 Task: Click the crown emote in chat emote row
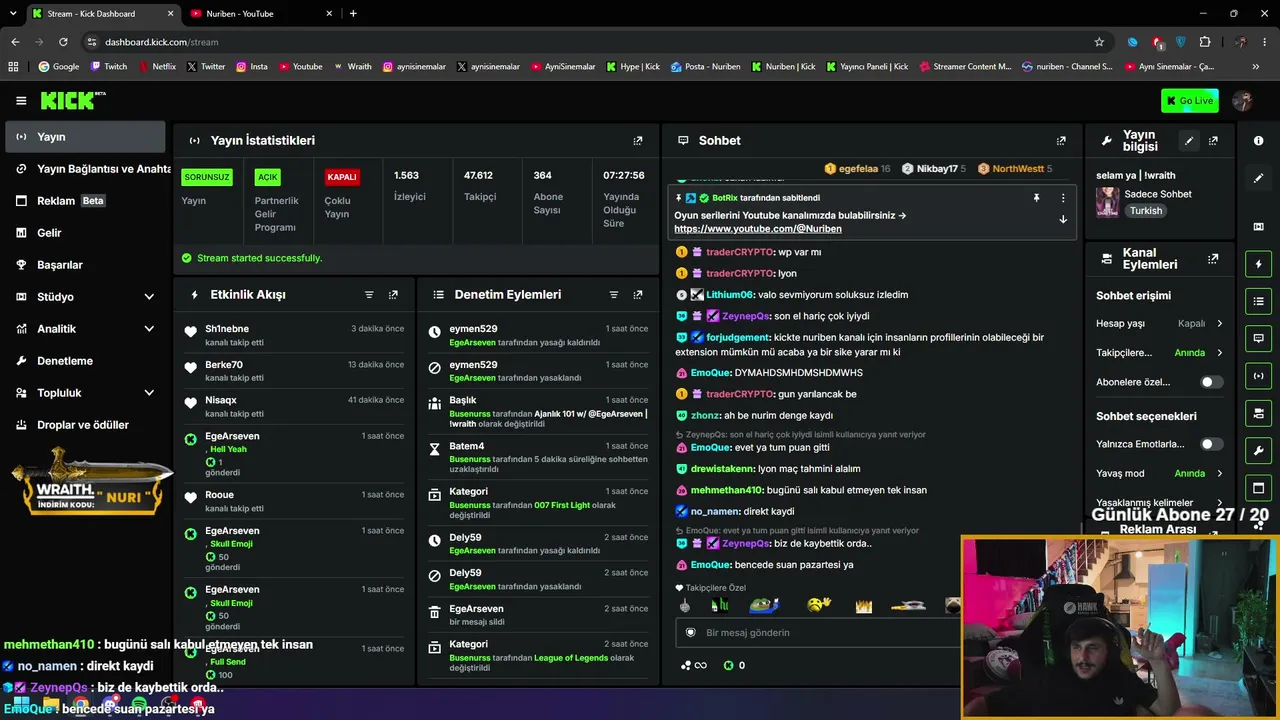tap(863, 605)
